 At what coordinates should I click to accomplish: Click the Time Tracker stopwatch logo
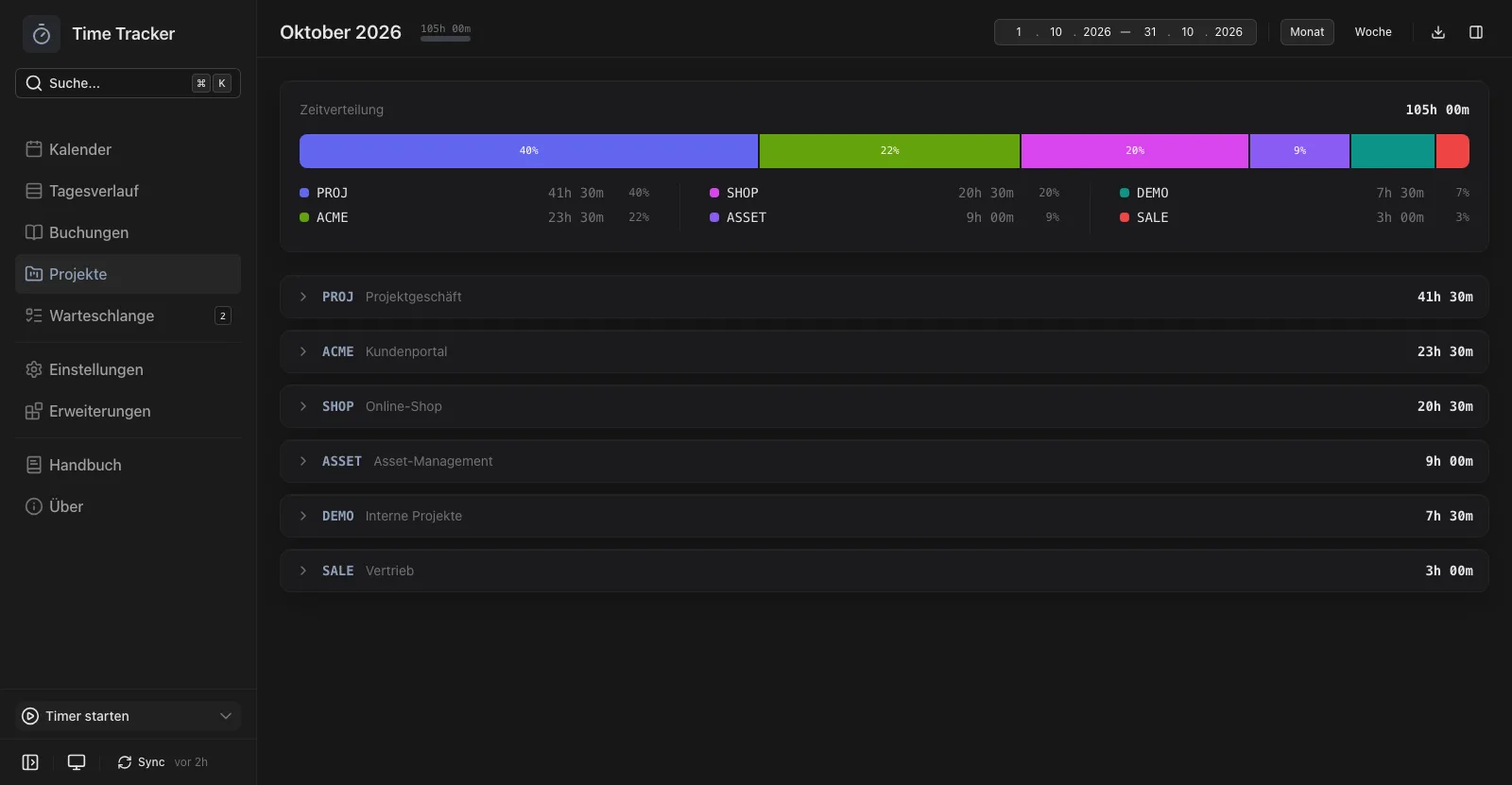click(x=42, y=34)
